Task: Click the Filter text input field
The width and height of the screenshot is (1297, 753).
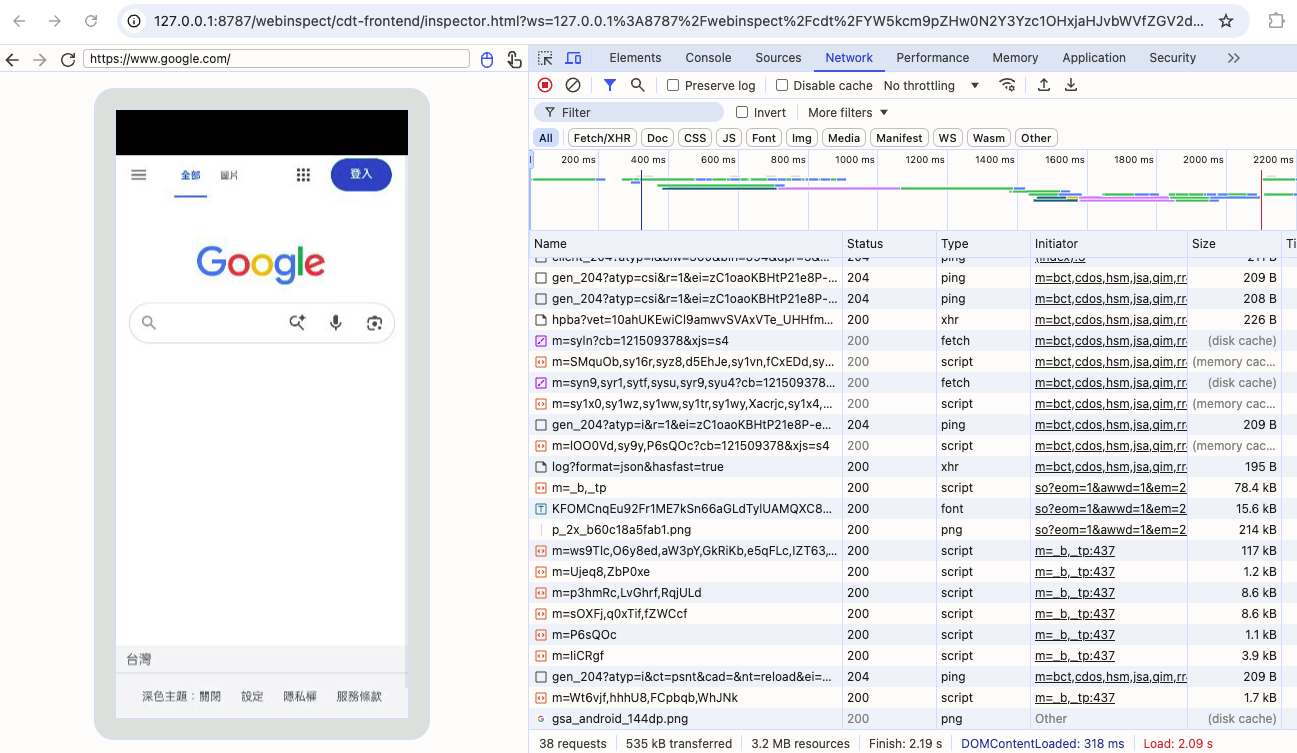Action: [x=629, y=112]
